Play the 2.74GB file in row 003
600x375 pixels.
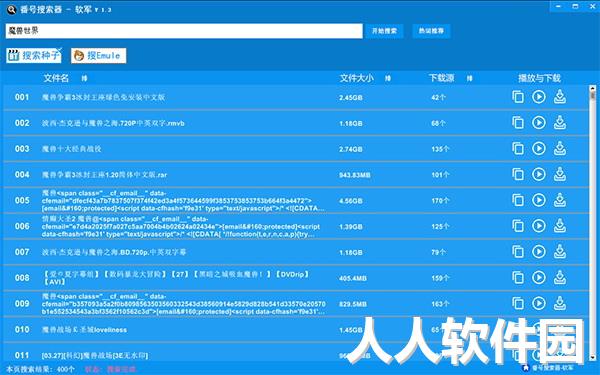[x=539, y=148]
